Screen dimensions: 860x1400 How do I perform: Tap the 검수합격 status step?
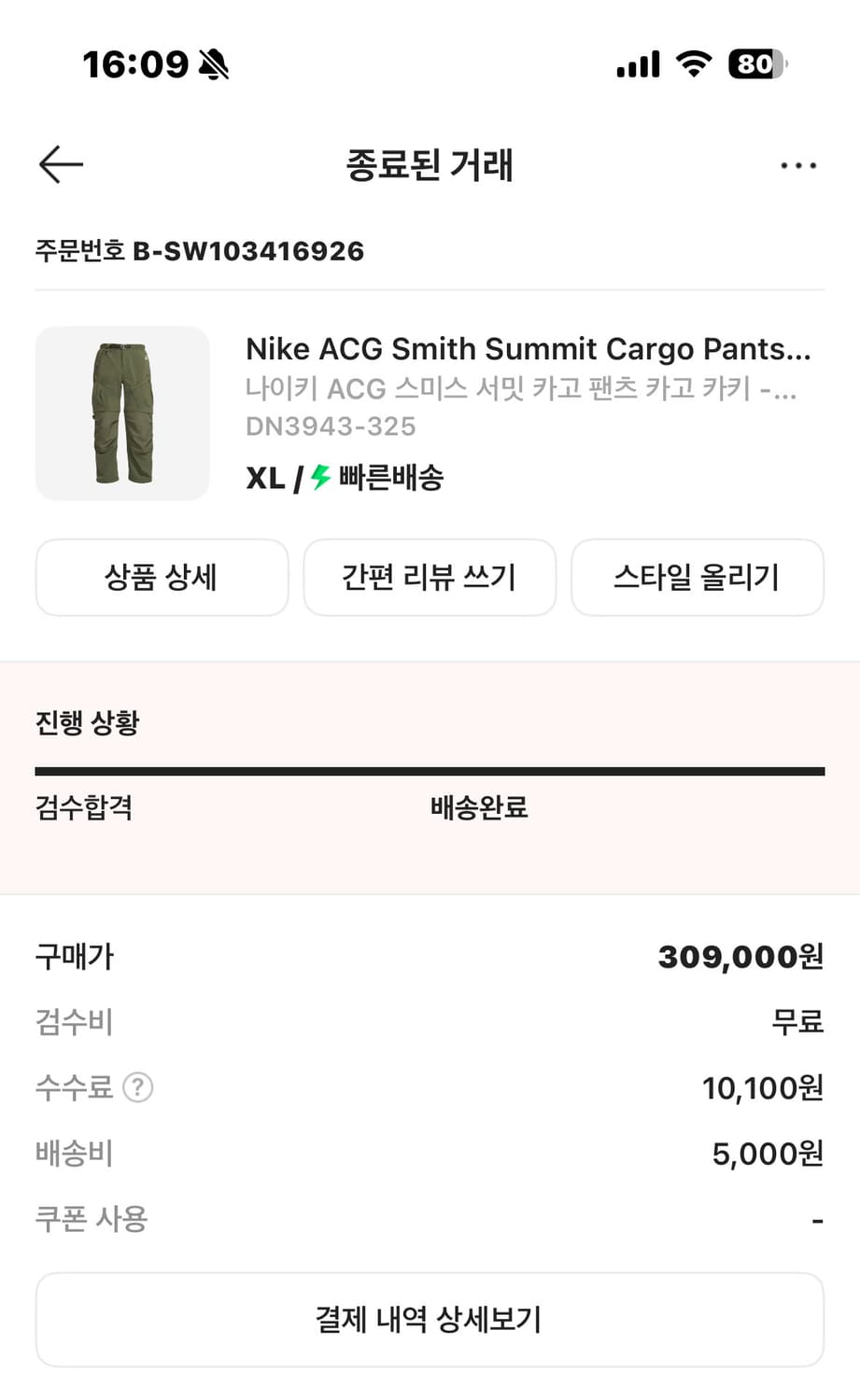(84, 807)
